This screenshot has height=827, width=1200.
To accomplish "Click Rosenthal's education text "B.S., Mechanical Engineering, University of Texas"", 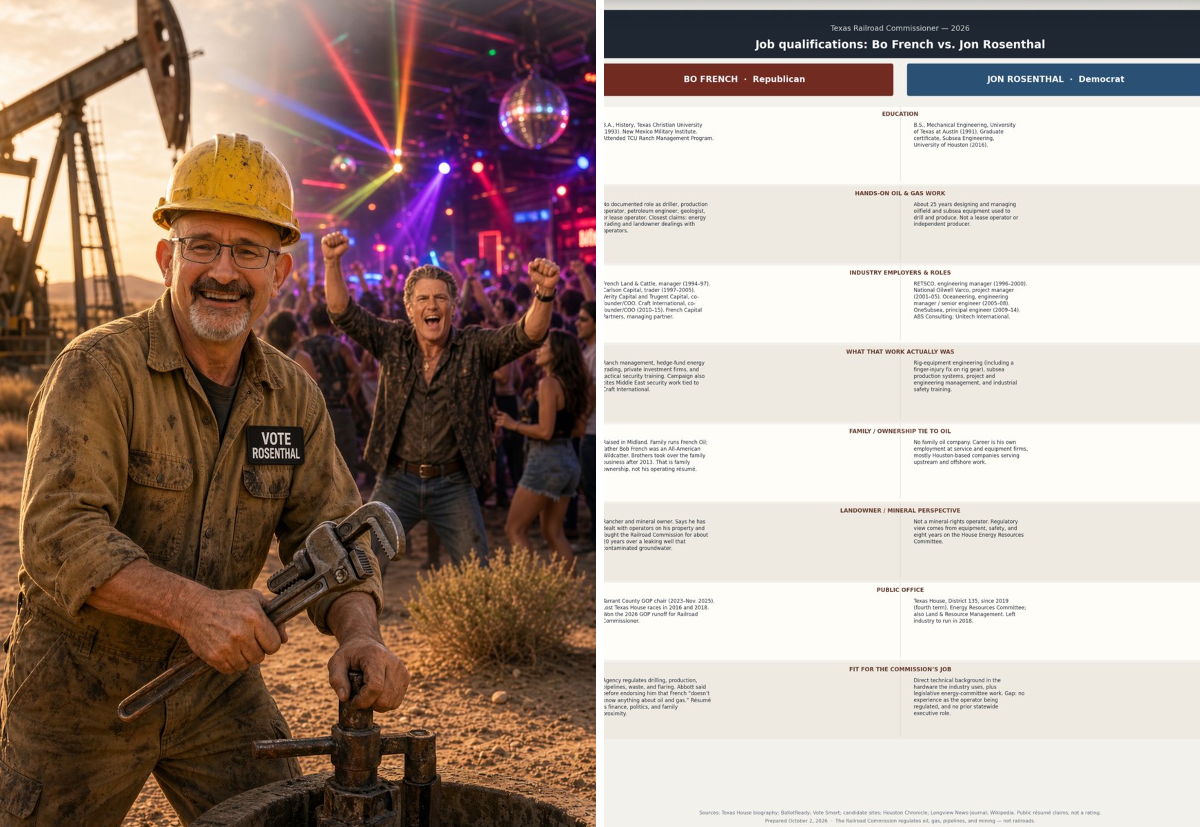I will click(964, 135).
